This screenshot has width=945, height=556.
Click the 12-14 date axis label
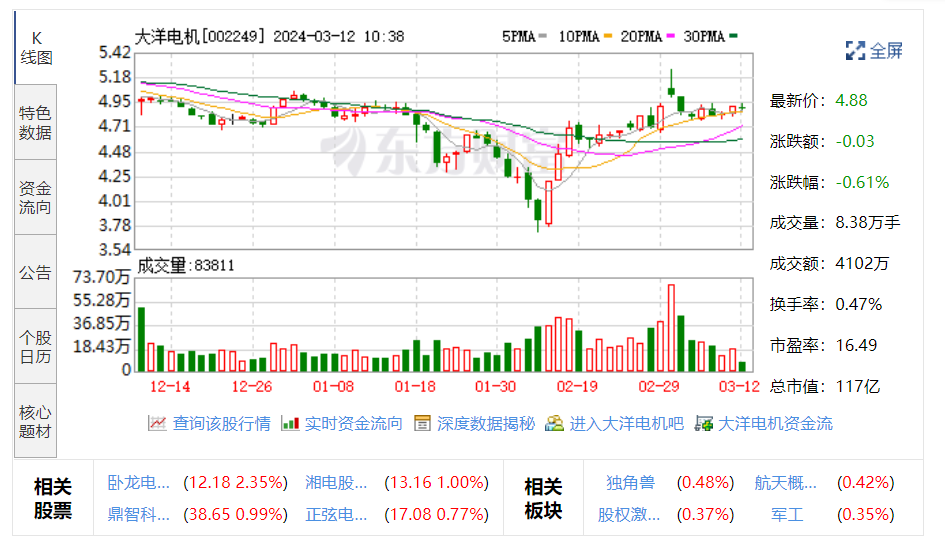tap(170, 386)
